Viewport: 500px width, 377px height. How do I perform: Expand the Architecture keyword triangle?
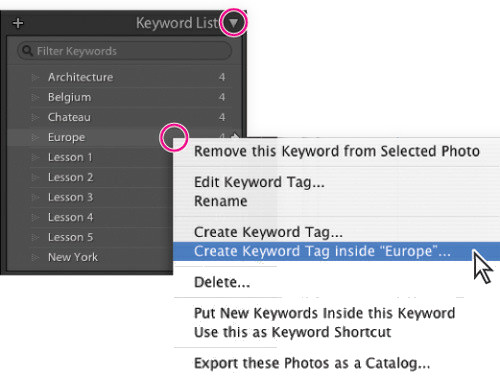35,77
